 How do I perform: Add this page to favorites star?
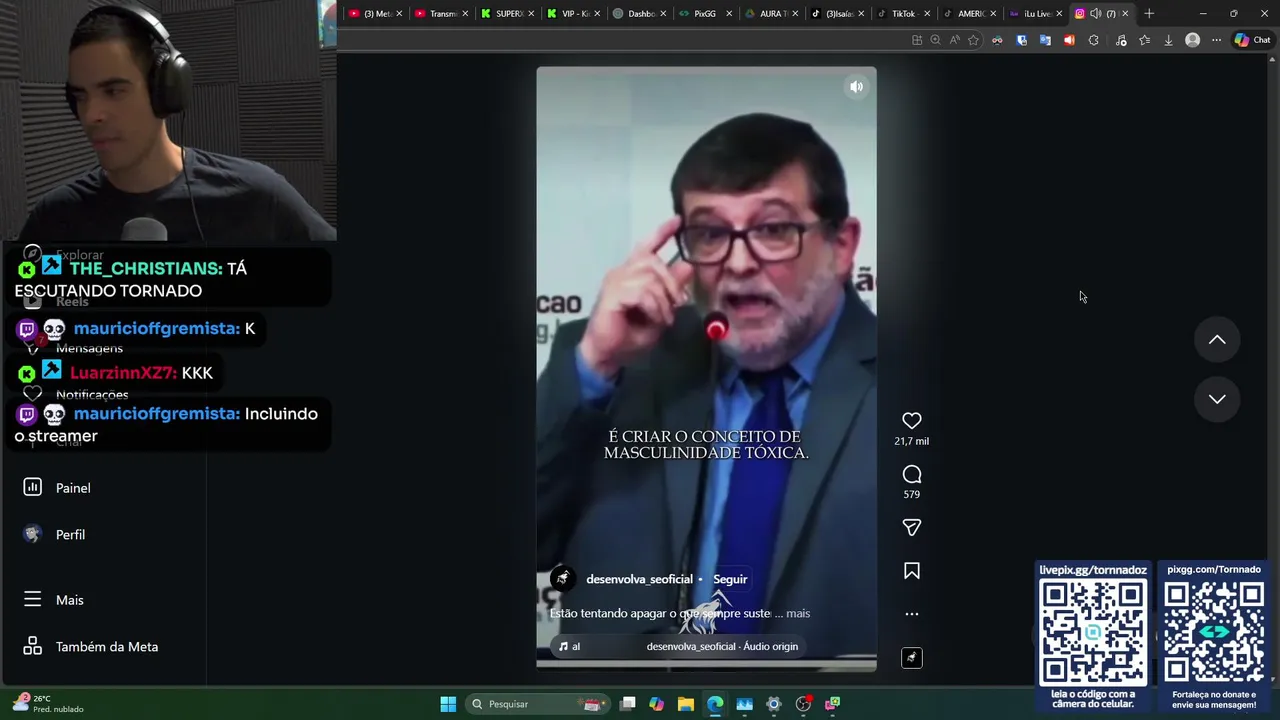(973, 40)
